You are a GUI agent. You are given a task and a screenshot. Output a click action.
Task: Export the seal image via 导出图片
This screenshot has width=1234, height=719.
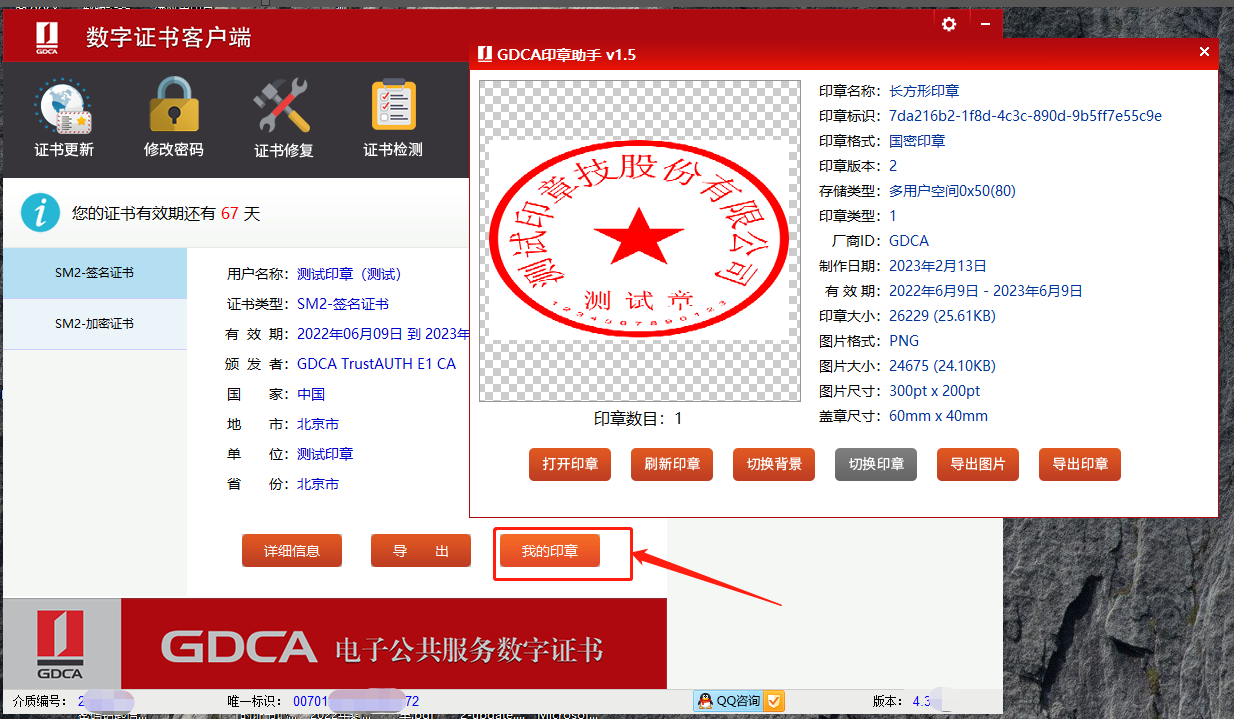(x=978, y=464)
